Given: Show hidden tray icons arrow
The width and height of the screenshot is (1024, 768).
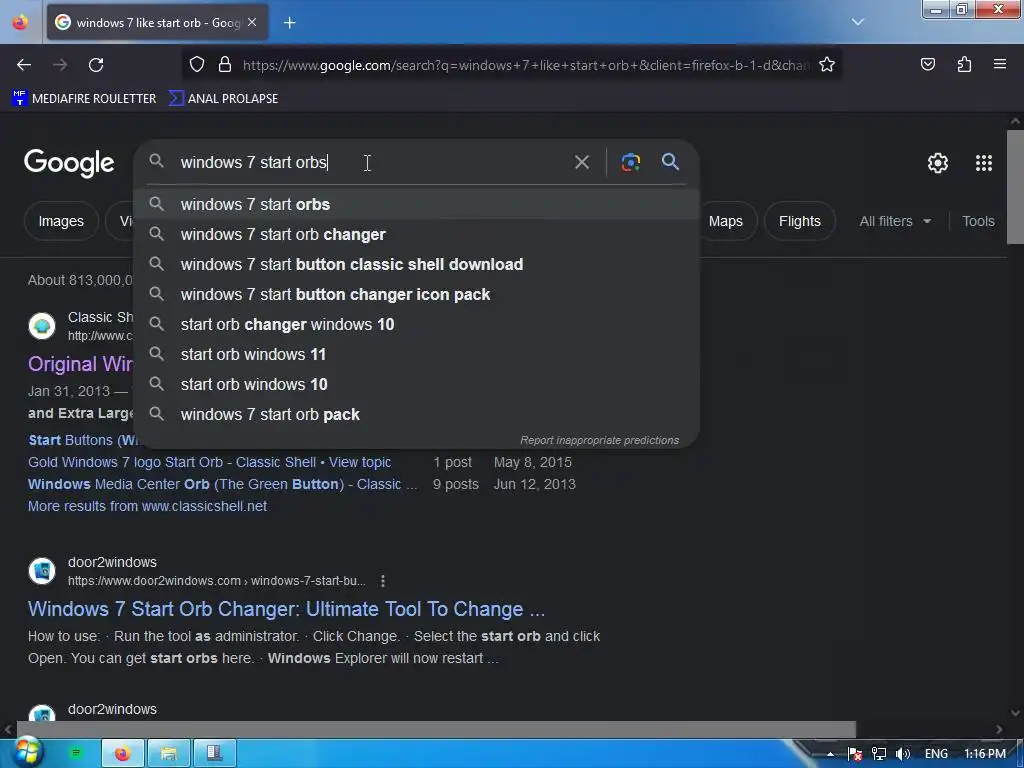Looking at the screenshot, I should tap(830, 754).
